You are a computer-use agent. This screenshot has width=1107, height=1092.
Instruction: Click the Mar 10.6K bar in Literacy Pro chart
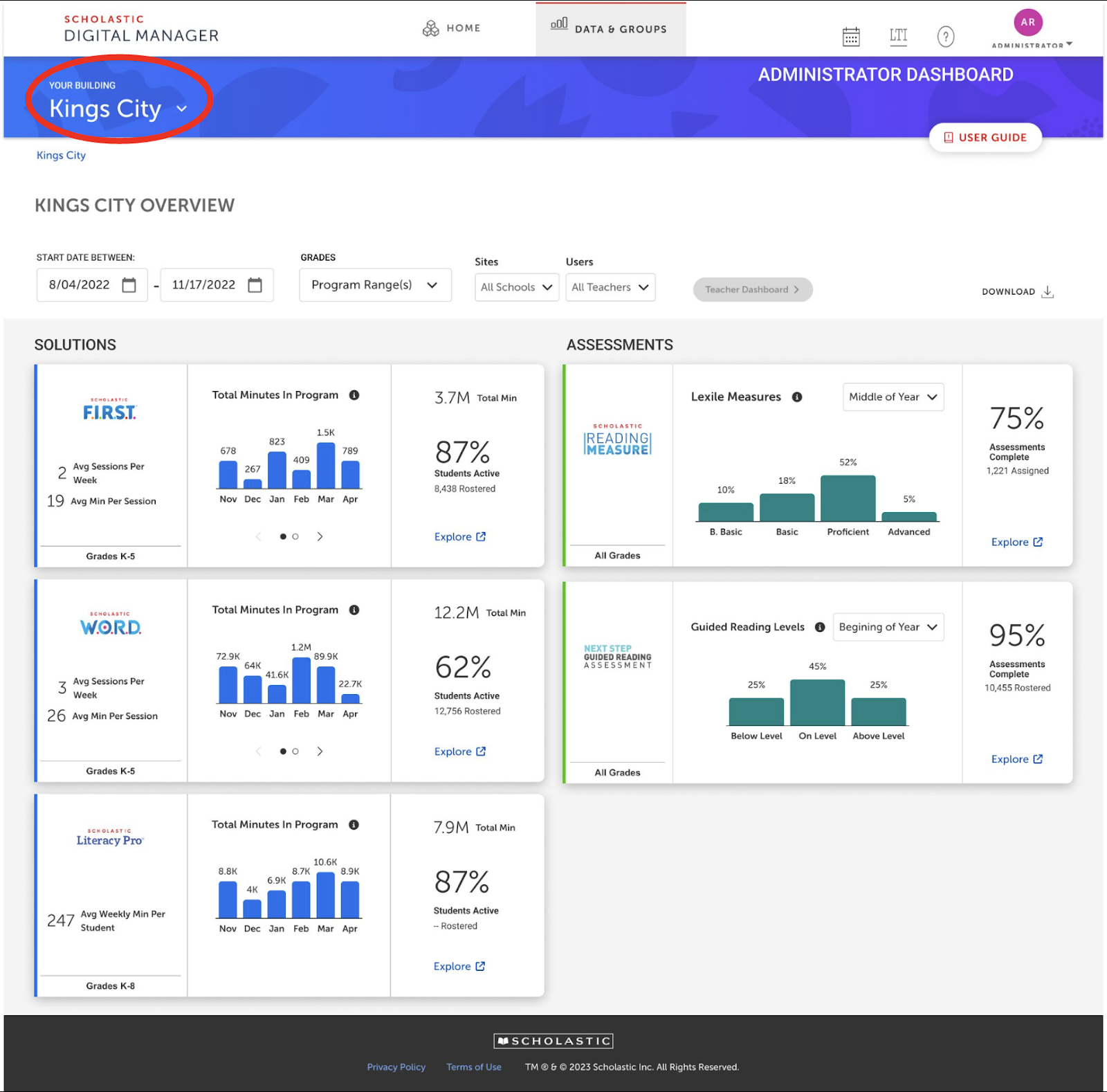point(326,895)
